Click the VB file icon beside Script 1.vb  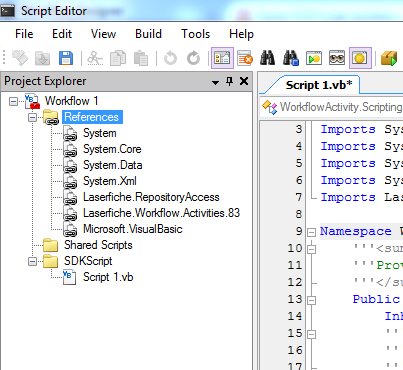tap(69, 277)
